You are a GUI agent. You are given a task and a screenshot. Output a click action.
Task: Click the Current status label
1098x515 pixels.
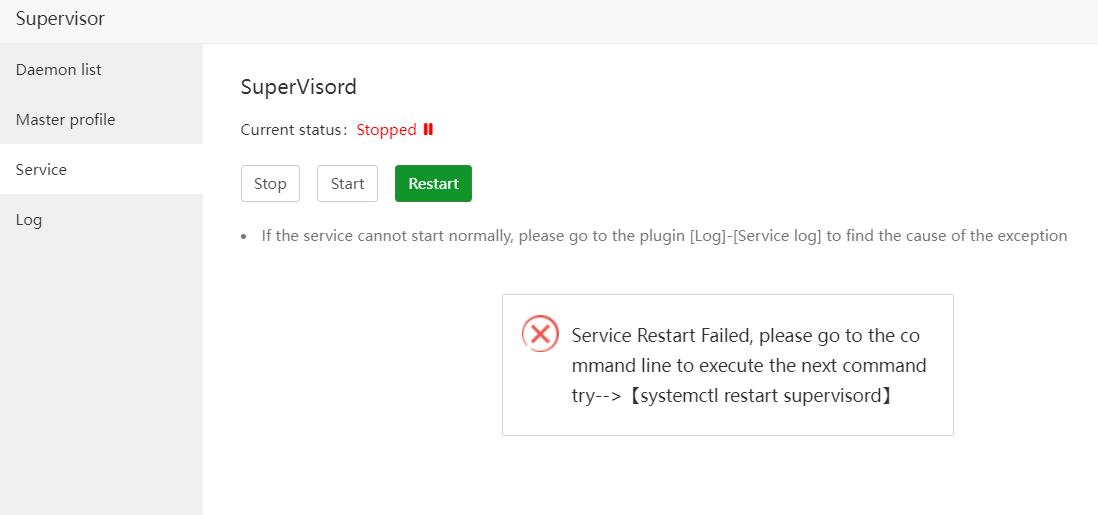click(294, 130)
